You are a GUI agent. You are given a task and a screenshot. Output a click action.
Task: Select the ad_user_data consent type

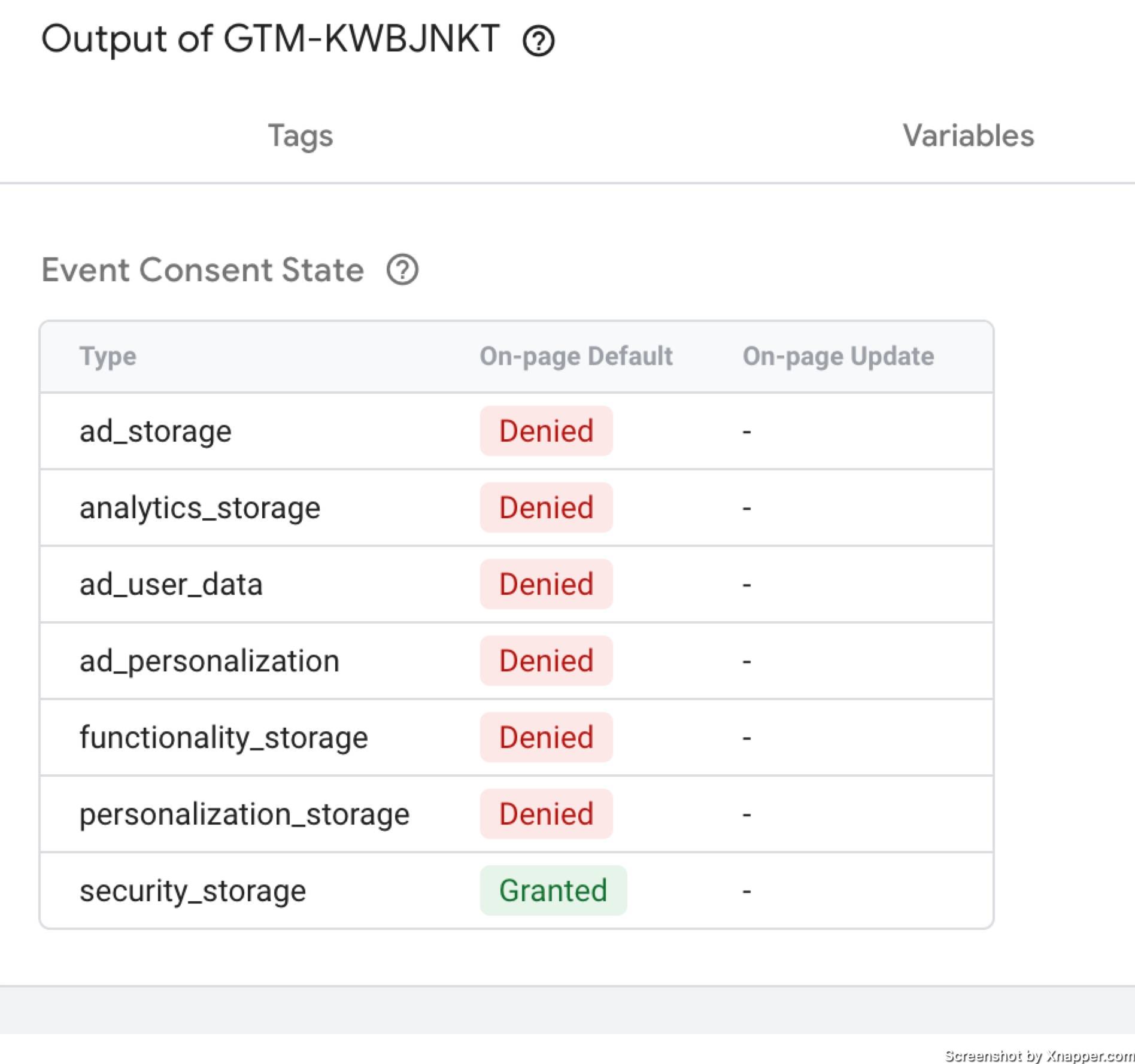(x=171, y=585)
